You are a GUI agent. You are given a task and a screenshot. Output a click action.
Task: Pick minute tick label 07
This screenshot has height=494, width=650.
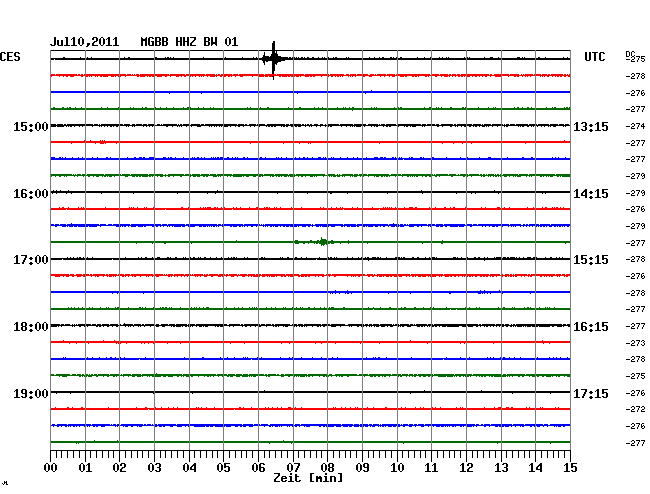pos(293,468)
